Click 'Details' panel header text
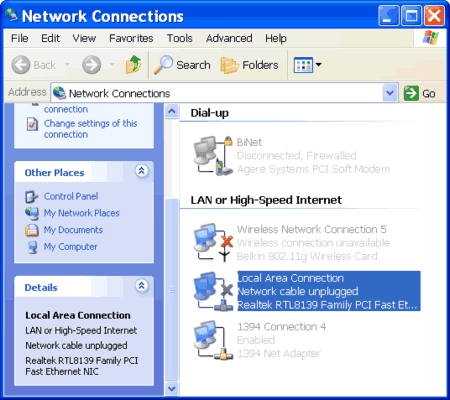Screen dimensions: 450x400 (x=41, y=288)
